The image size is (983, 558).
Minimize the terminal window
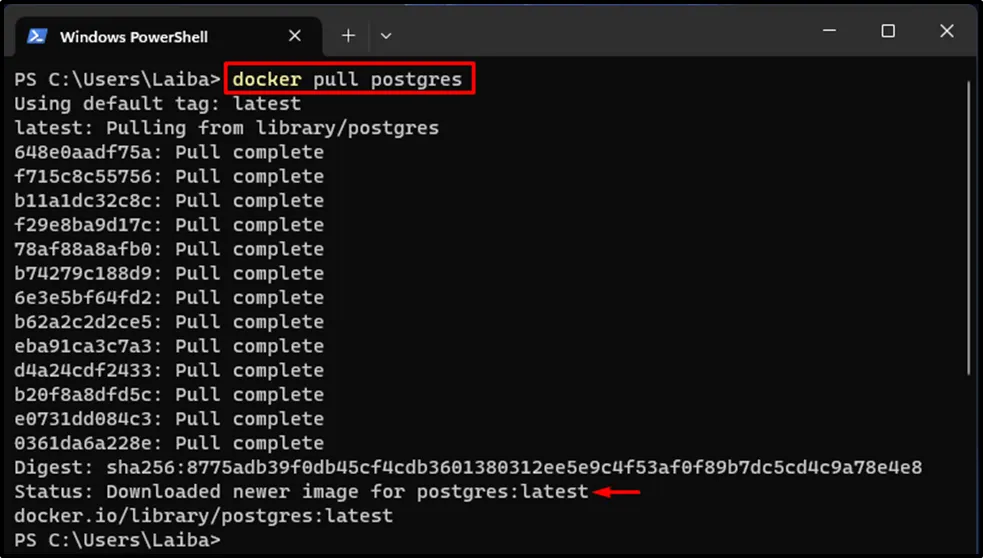(829, 32)
